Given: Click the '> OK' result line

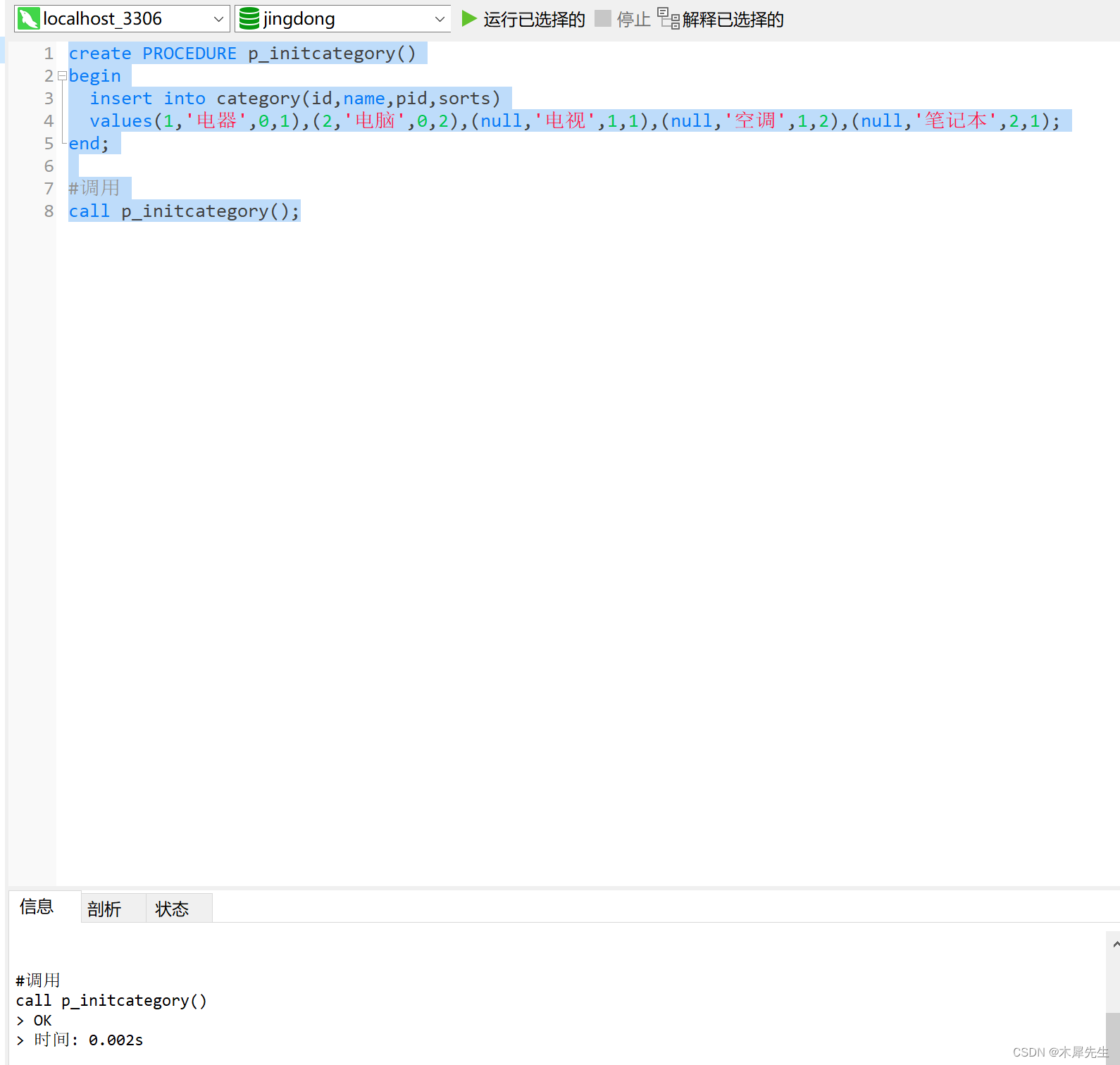Looking at the screenshot, I should [x=34, y=1021].
